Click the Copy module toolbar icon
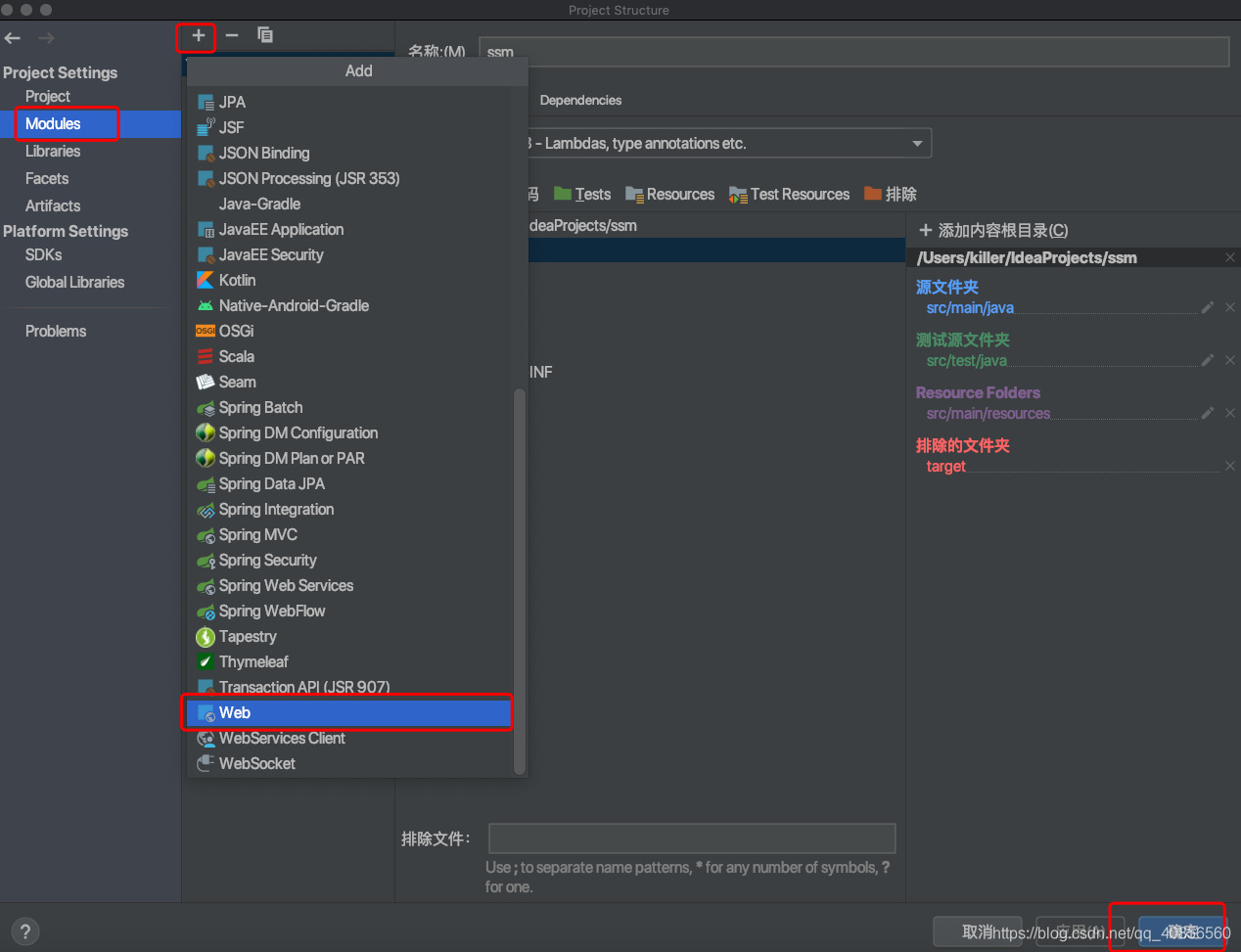 pos(265,35)
